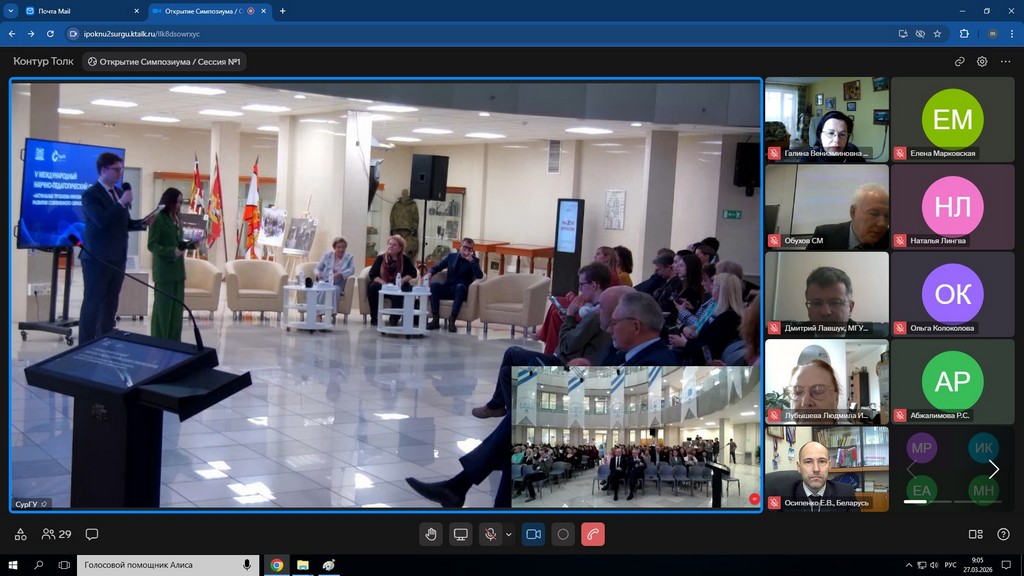Toggle the microphone mute button

[490, 534]
